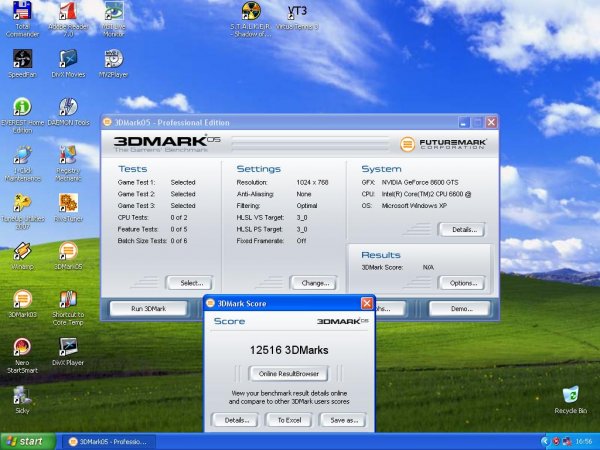Open the Windows start menu

click(x=28, y=442)
